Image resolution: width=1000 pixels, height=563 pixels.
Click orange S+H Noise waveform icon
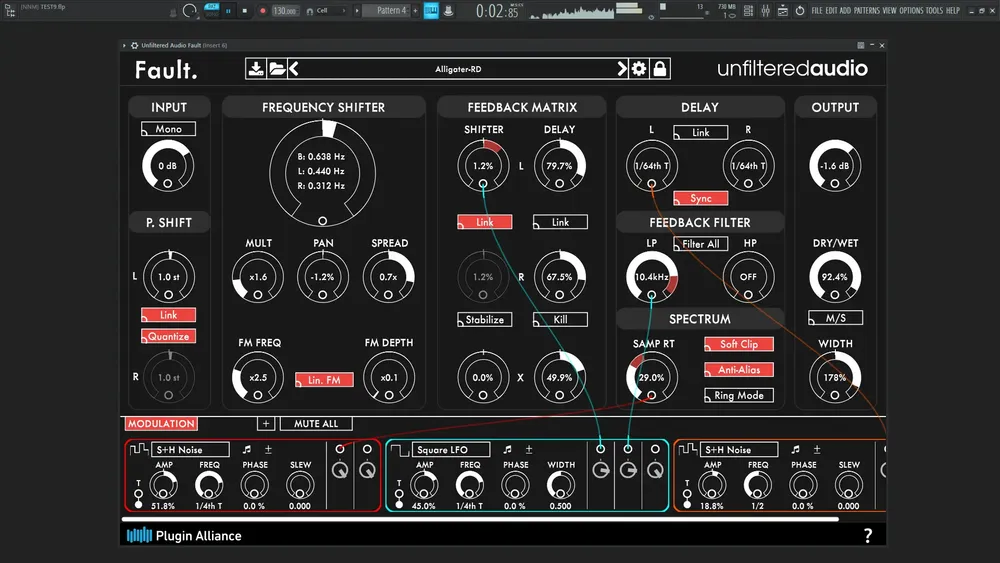point(688,450)
